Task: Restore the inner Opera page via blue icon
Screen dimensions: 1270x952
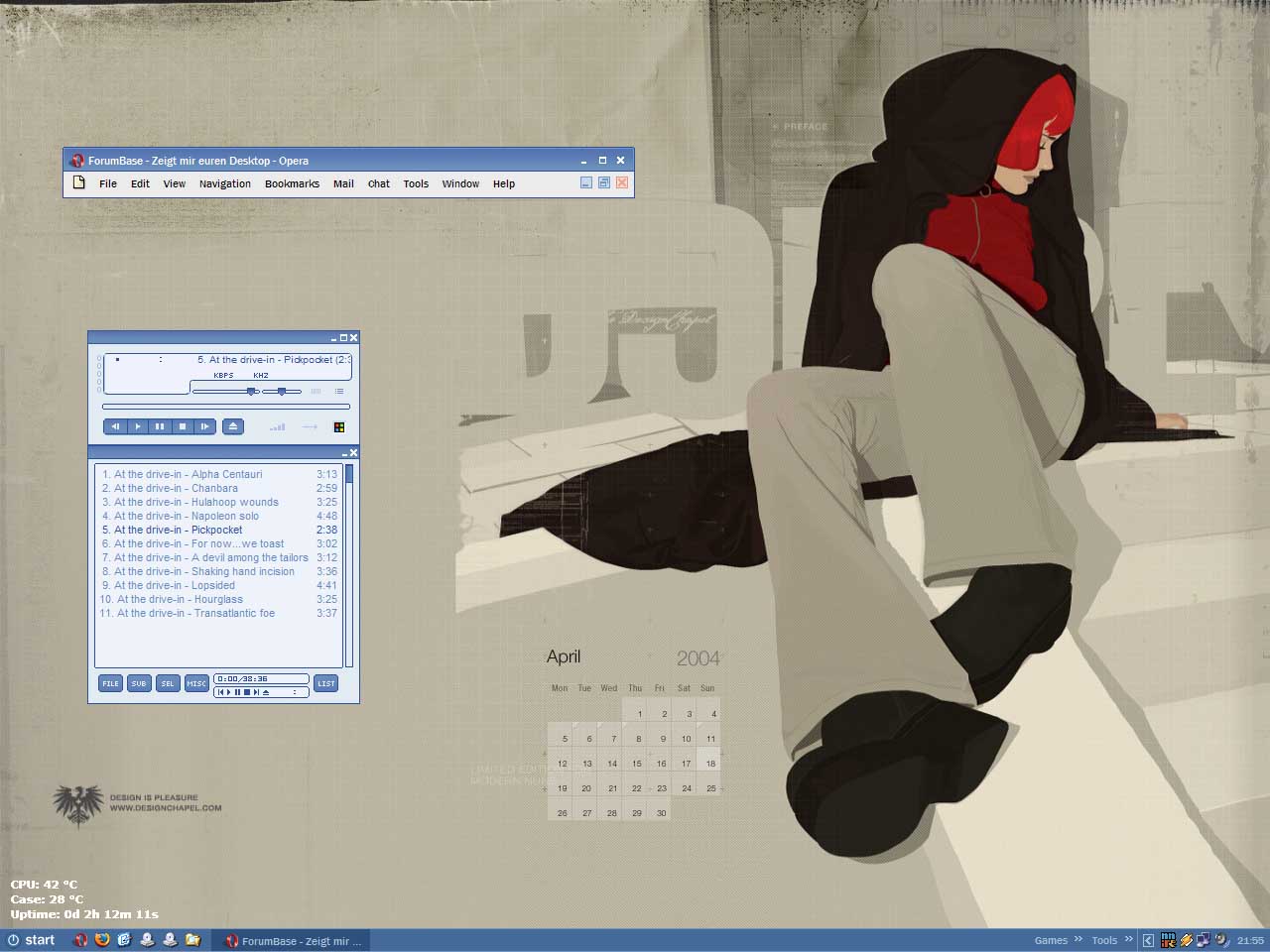Action: click(604, 182)
